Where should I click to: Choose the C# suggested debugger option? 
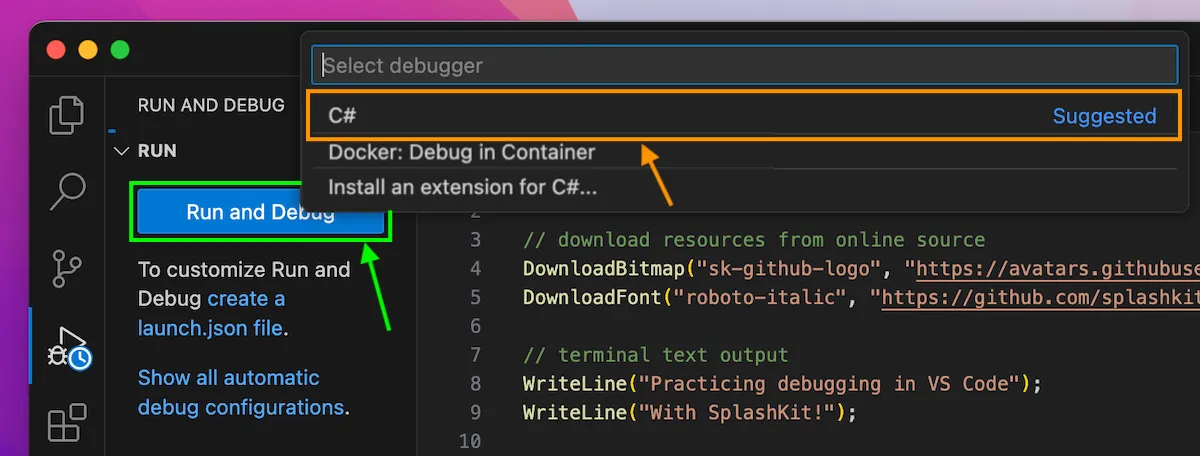pos(744,116)
